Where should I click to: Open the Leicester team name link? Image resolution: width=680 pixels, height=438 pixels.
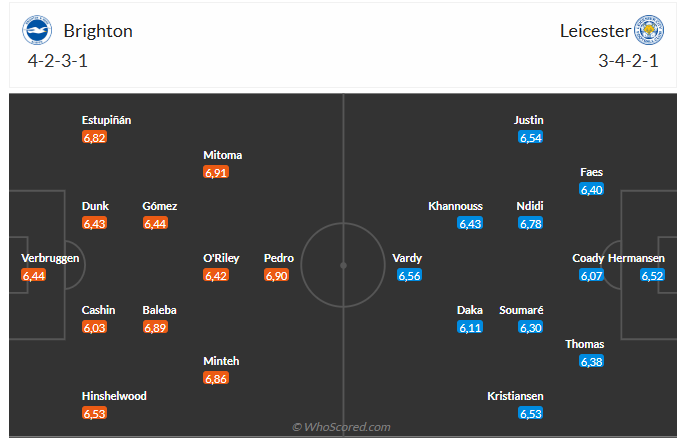tap(593, 31)
